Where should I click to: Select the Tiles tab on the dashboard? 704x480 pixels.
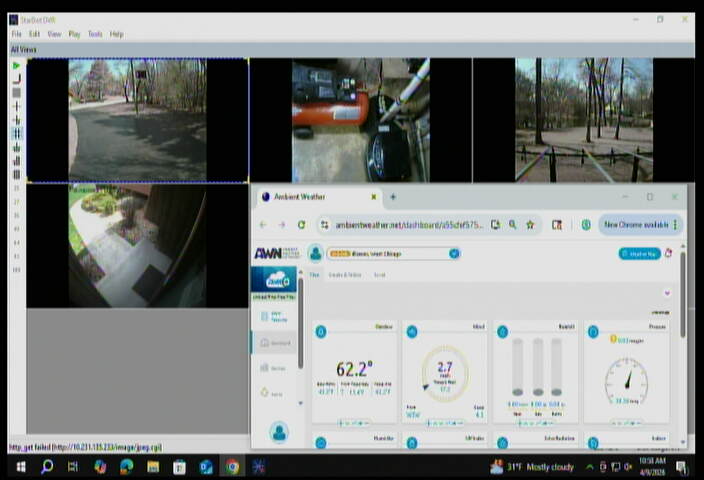tap(314, 275)
